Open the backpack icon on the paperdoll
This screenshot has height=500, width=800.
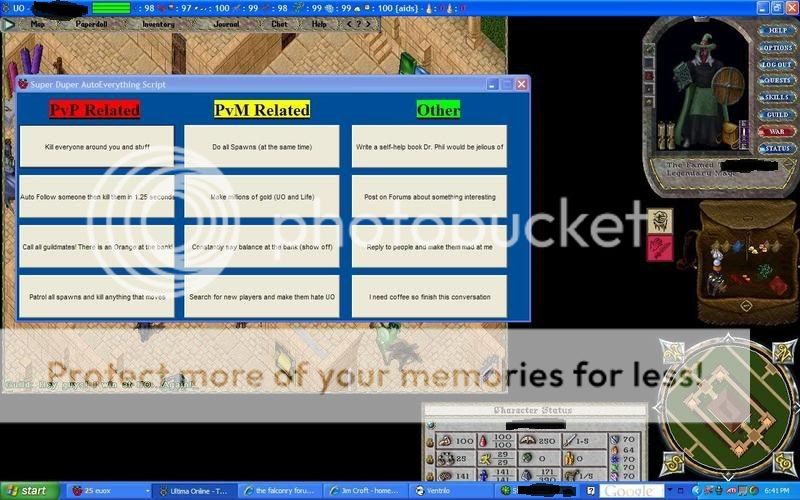[x=731, y=135]
